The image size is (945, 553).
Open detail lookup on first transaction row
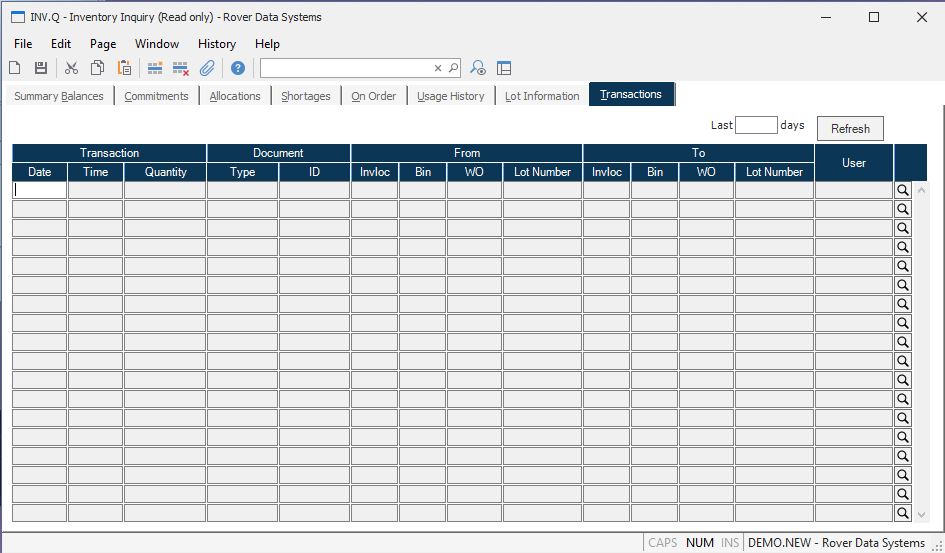coord(902,190)
